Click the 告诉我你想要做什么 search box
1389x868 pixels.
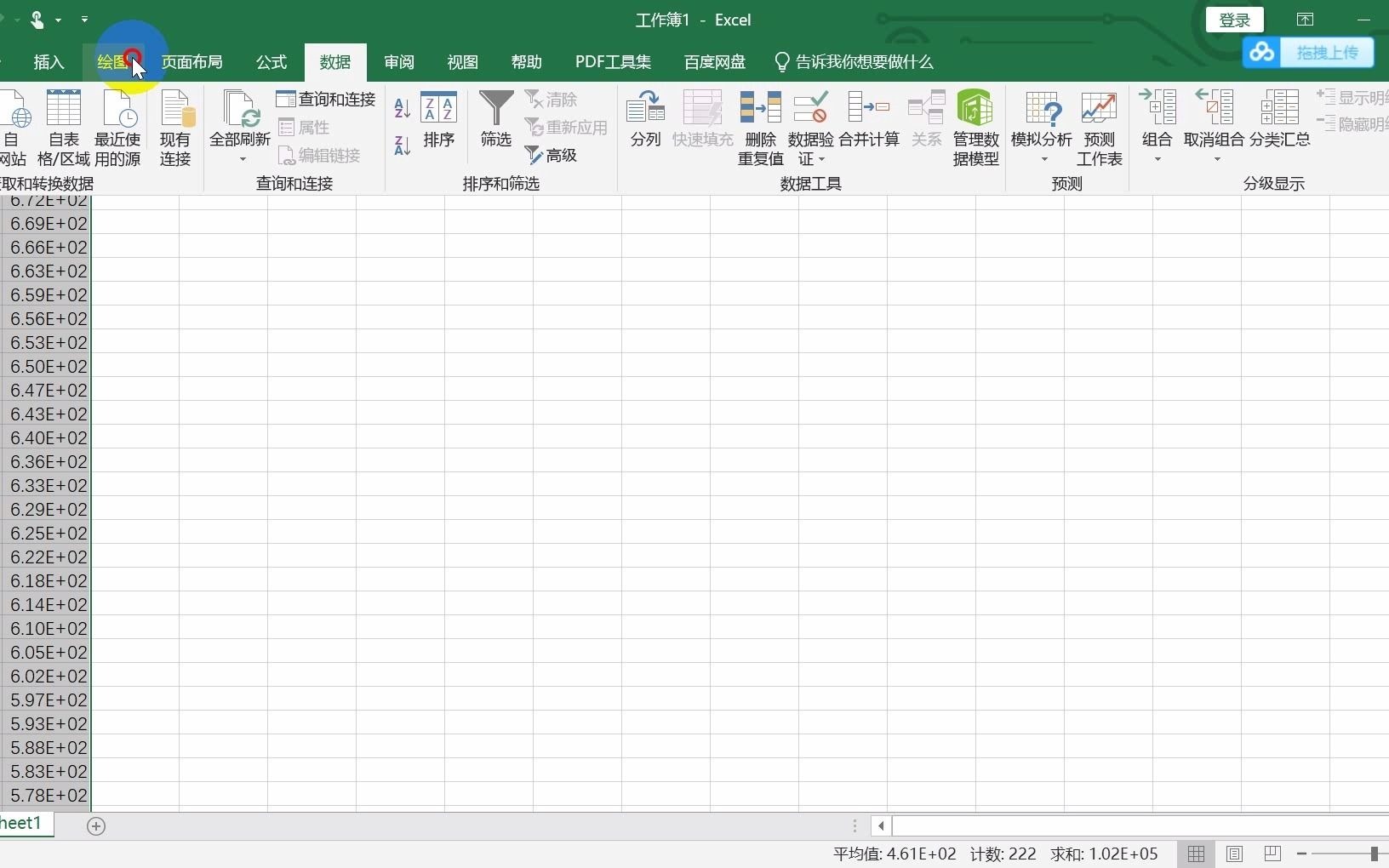(855, 62)
